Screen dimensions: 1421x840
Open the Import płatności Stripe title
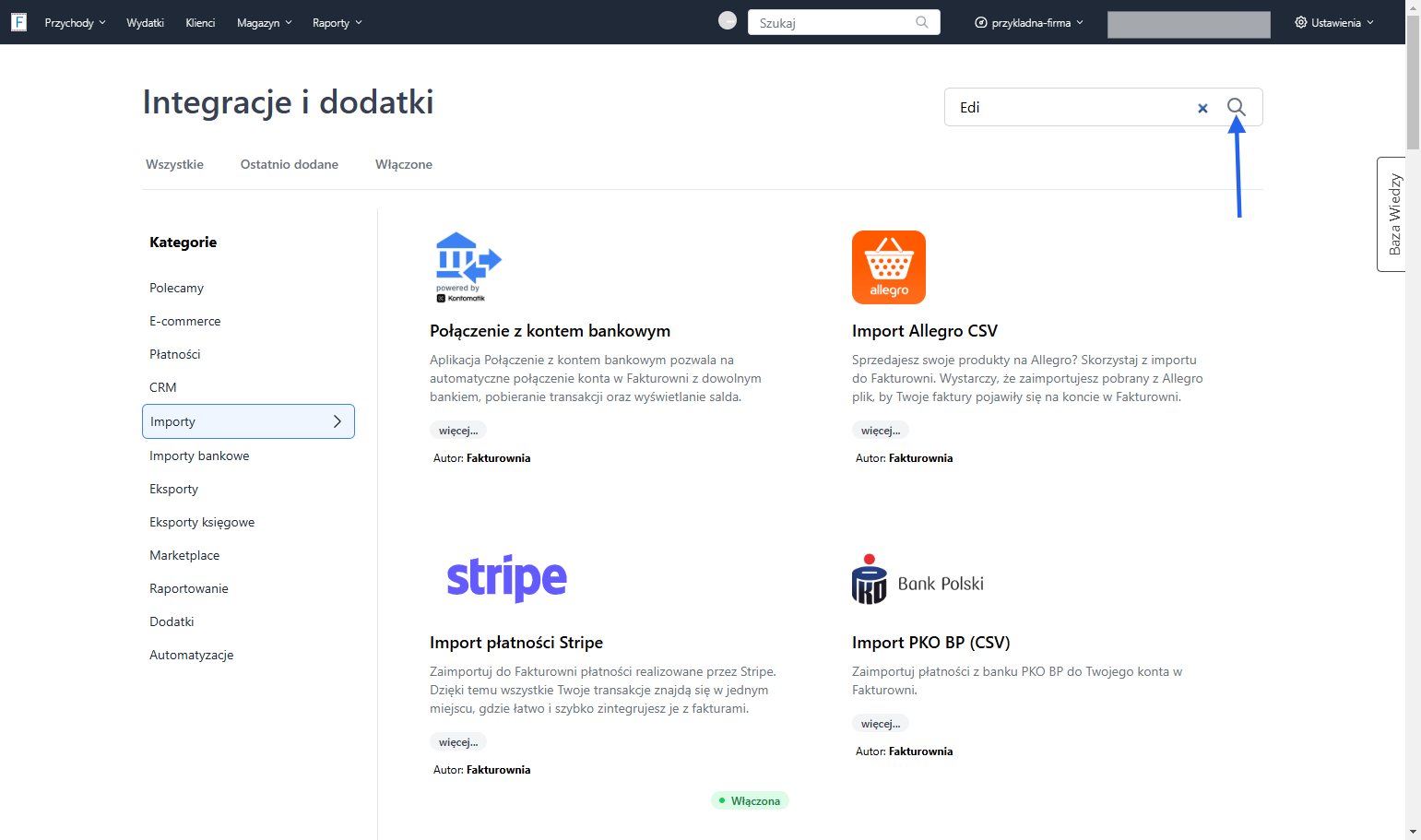(516, 643)
